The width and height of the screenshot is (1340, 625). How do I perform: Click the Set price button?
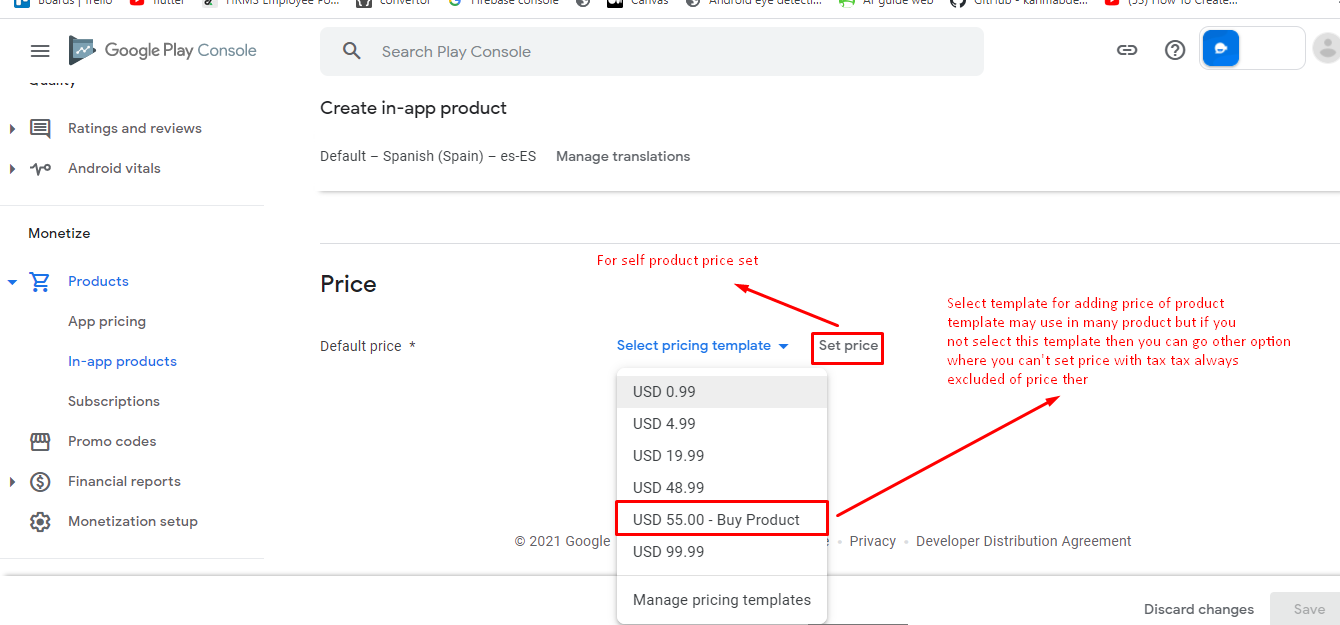coord(848,346)
